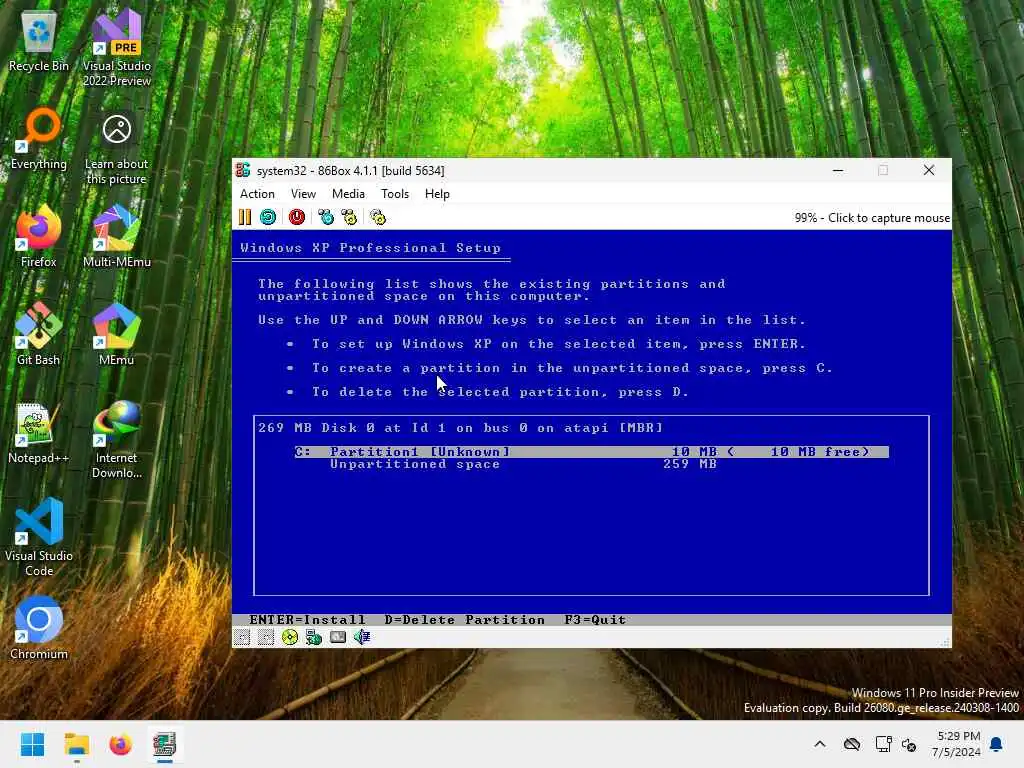Click the sound speaker status bar icon

click(x=362, y=637)
